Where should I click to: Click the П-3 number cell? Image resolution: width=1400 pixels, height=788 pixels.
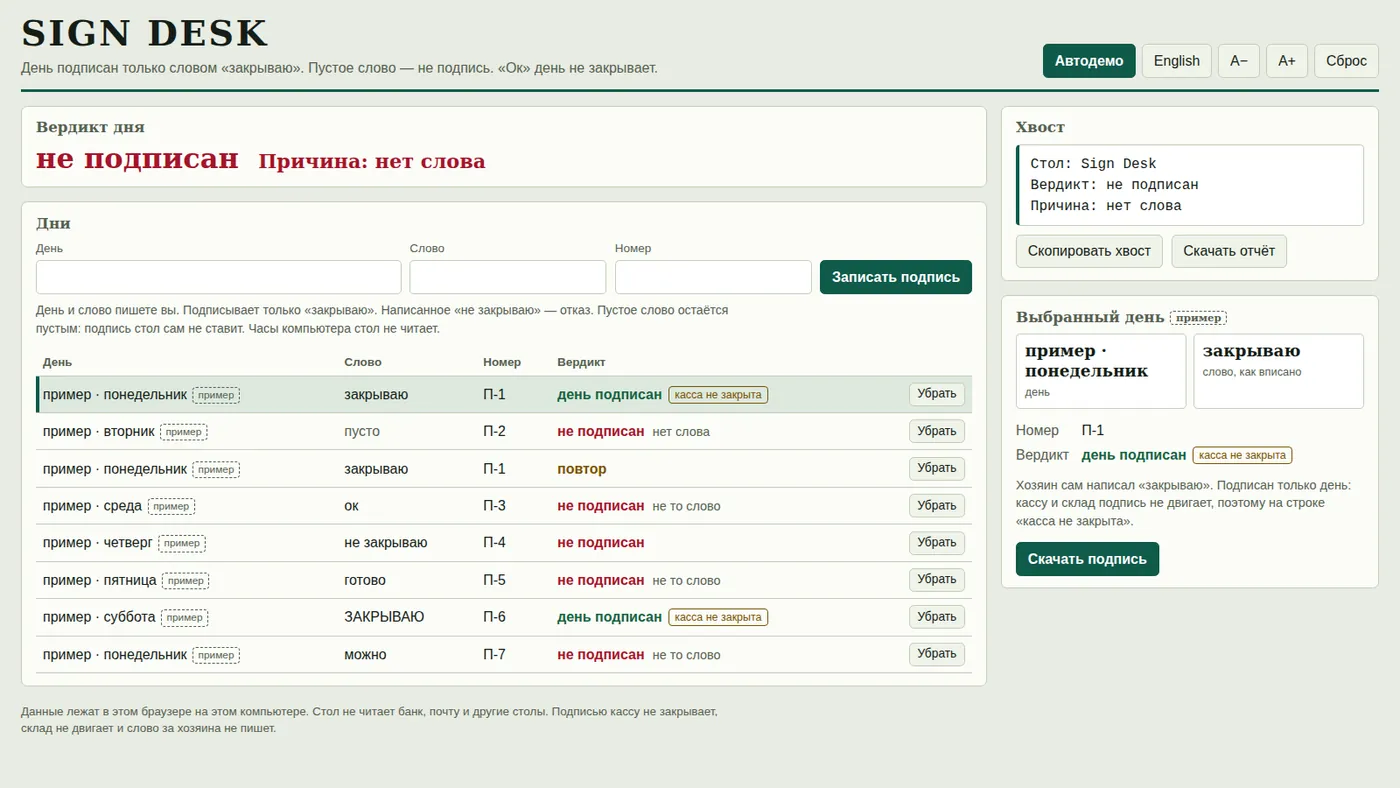click(494, 506)
